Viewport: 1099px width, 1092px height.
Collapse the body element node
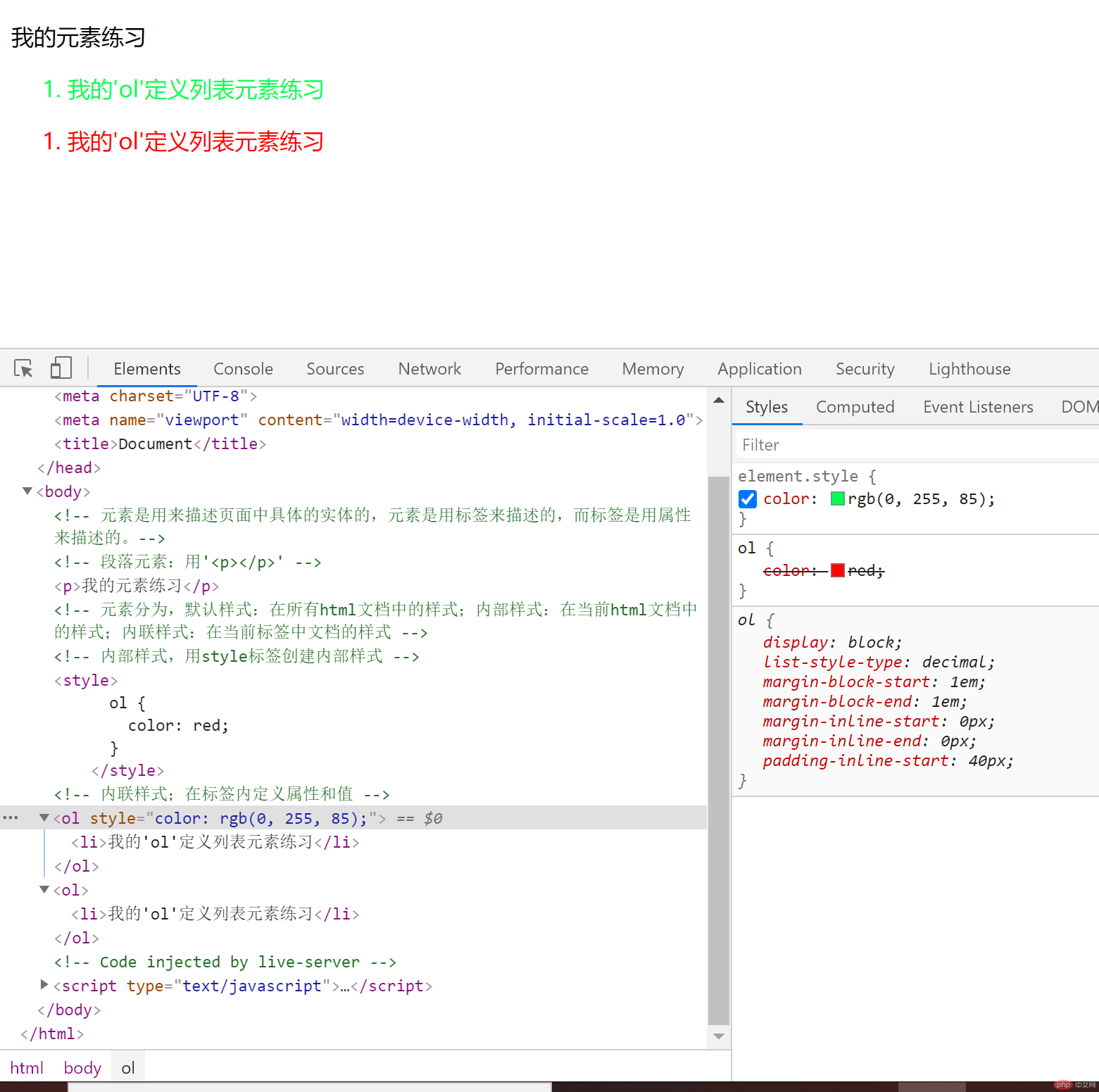point(27,491)
